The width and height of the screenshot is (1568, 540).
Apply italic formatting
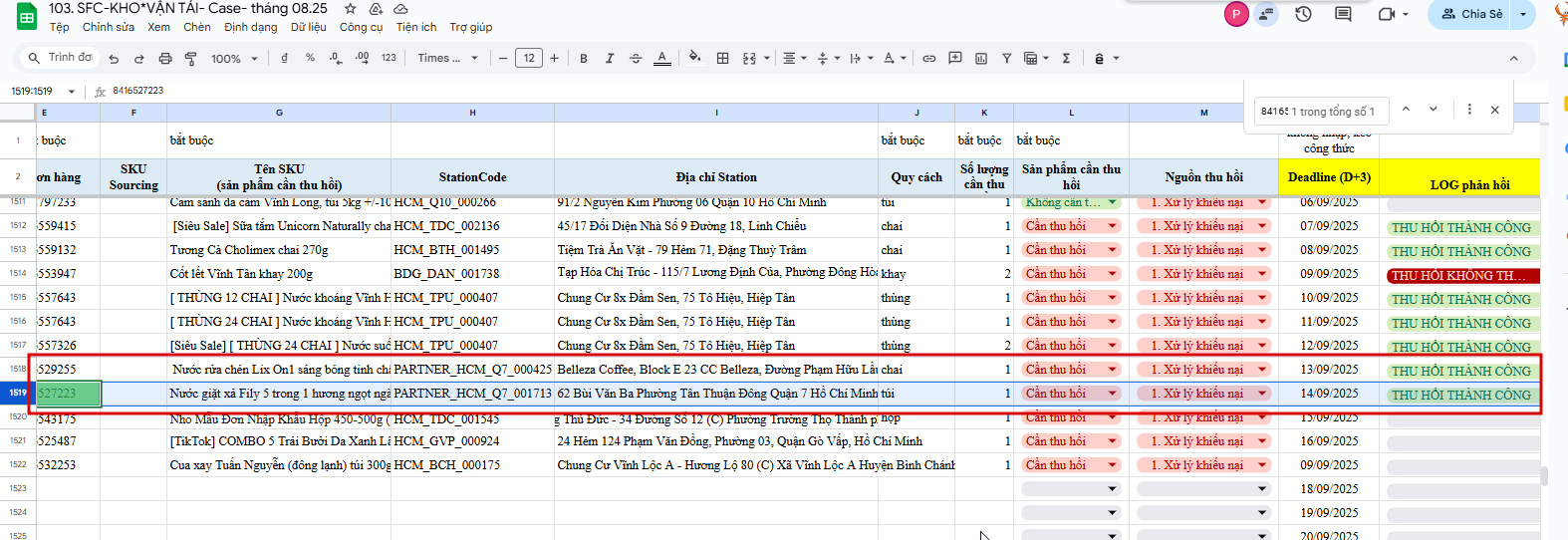[x=610, y=58]
